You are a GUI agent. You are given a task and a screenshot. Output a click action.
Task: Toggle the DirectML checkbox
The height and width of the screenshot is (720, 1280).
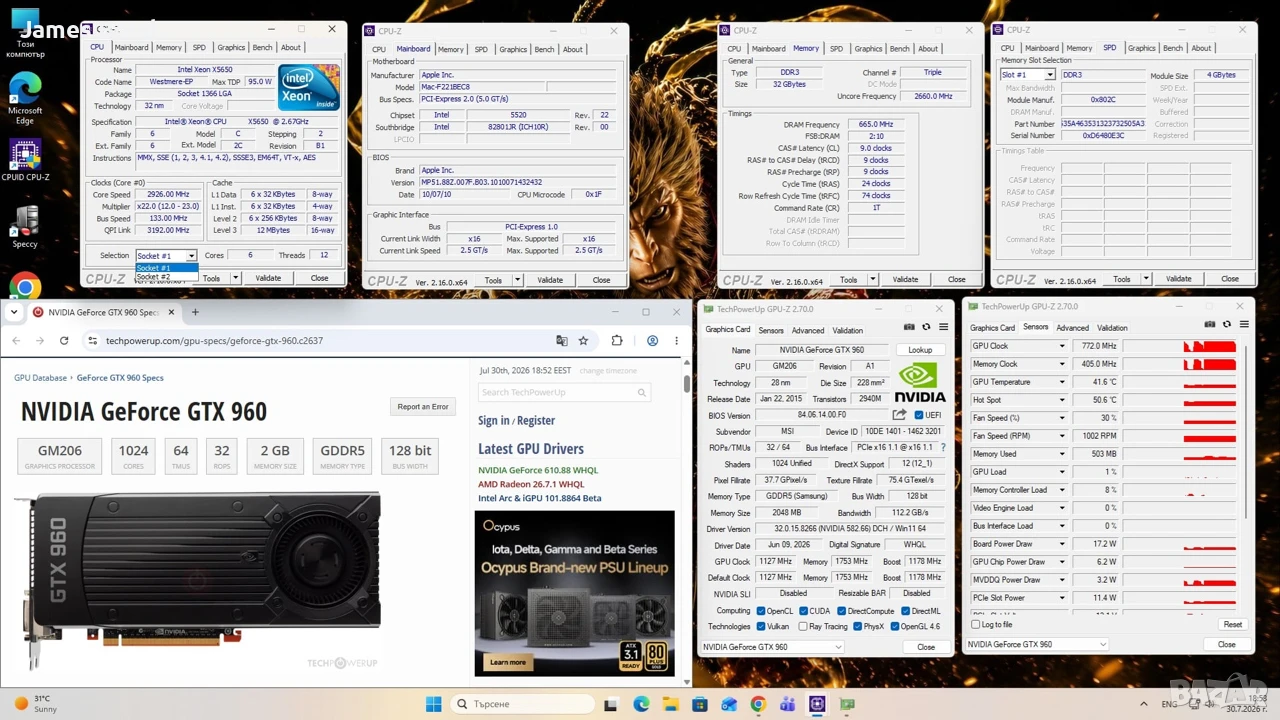tap(906, 611)
